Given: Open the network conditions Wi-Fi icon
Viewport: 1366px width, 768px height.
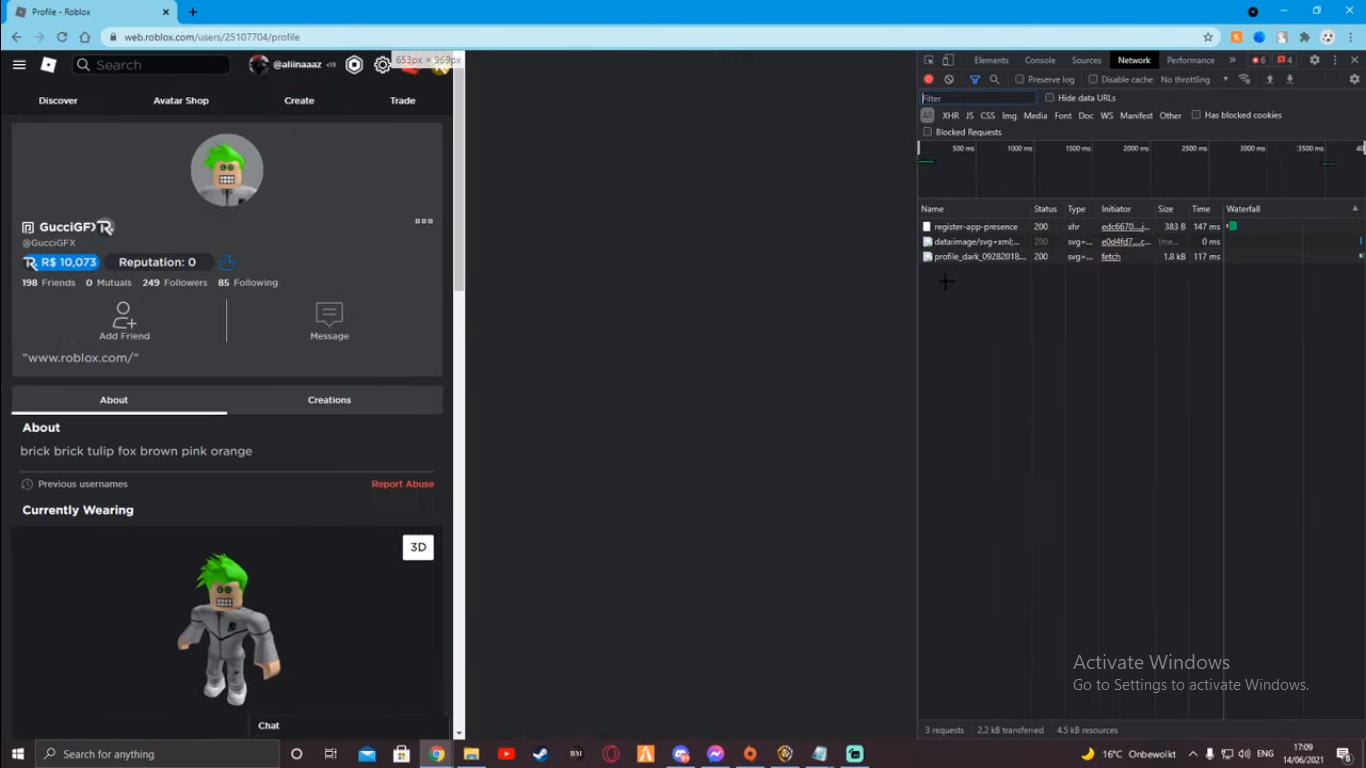Looking at the screenshot, I should (1244, 79).
